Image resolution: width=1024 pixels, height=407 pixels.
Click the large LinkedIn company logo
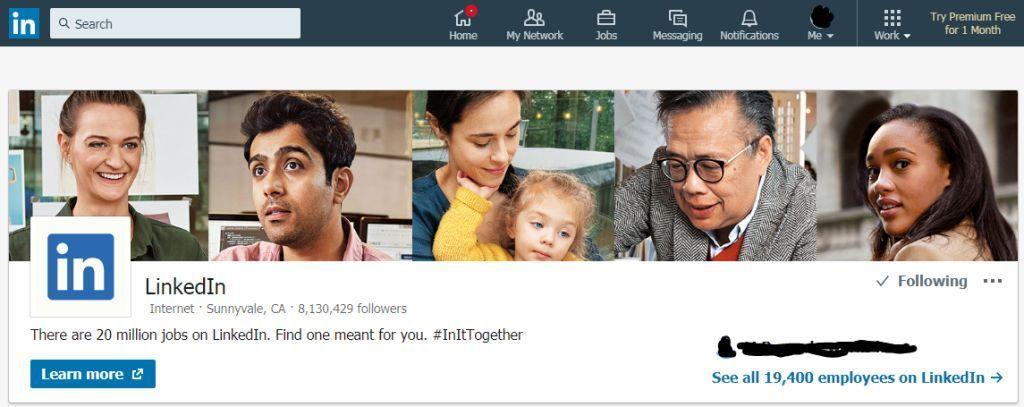[x=80, y=267]
